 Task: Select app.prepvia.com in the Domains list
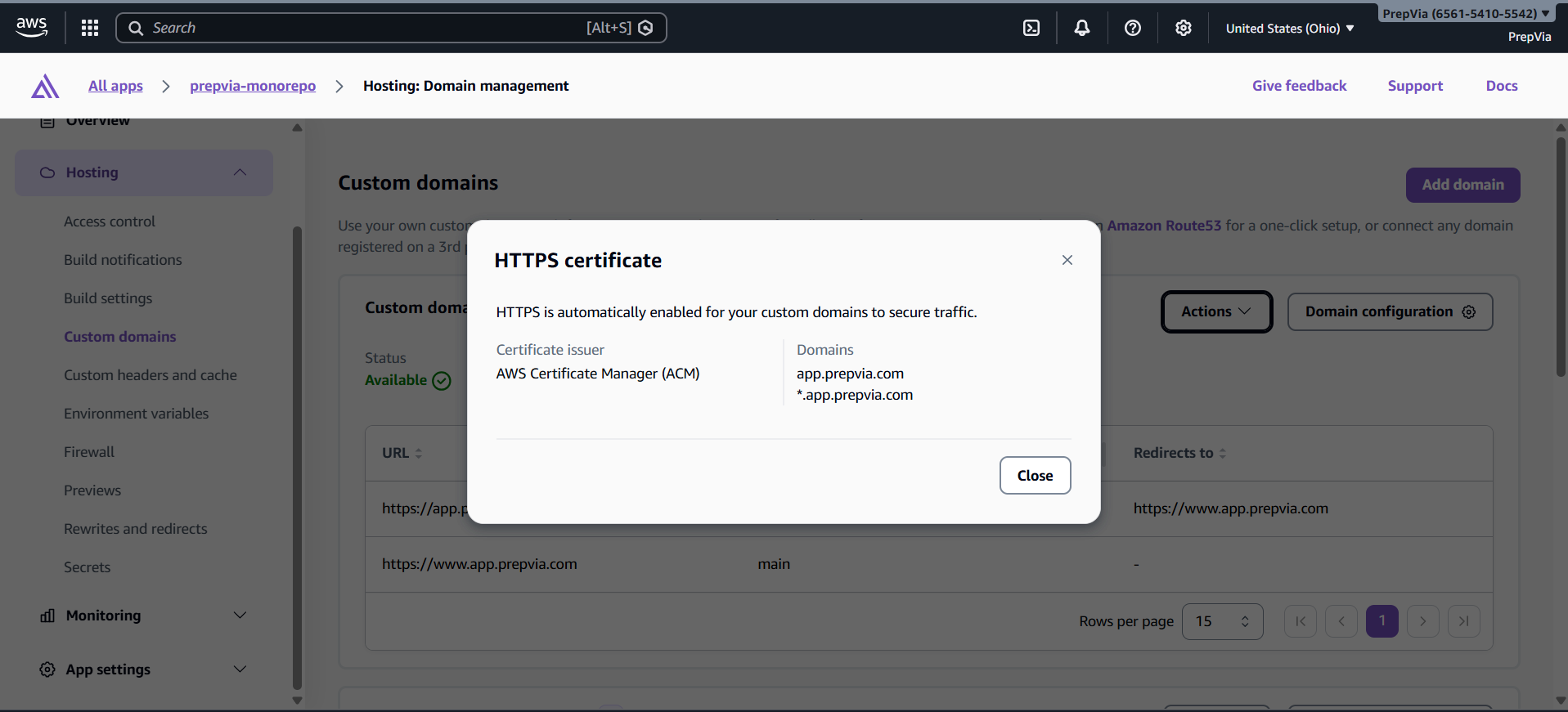coord(850,374)
